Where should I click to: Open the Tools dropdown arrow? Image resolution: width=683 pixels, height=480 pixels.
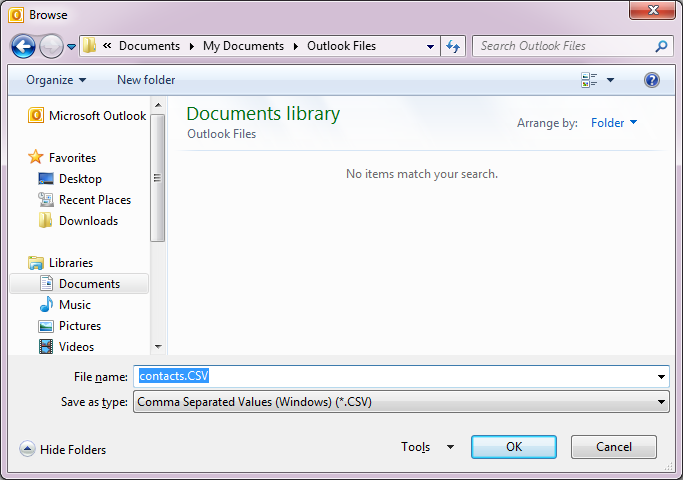(450, 447)
